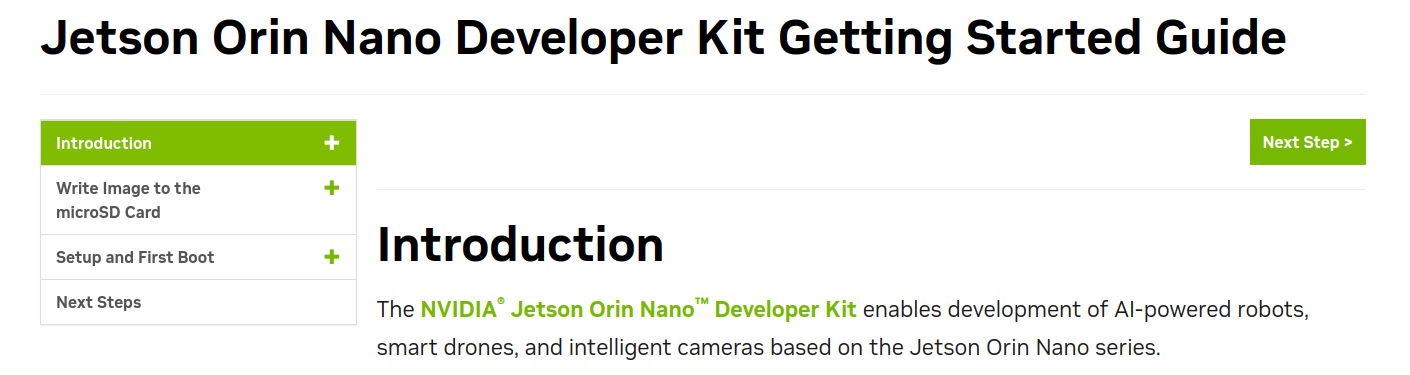Go to Next Steps in the sidebar
Viewport: 1410px width, 375px height.
point(198,302)
